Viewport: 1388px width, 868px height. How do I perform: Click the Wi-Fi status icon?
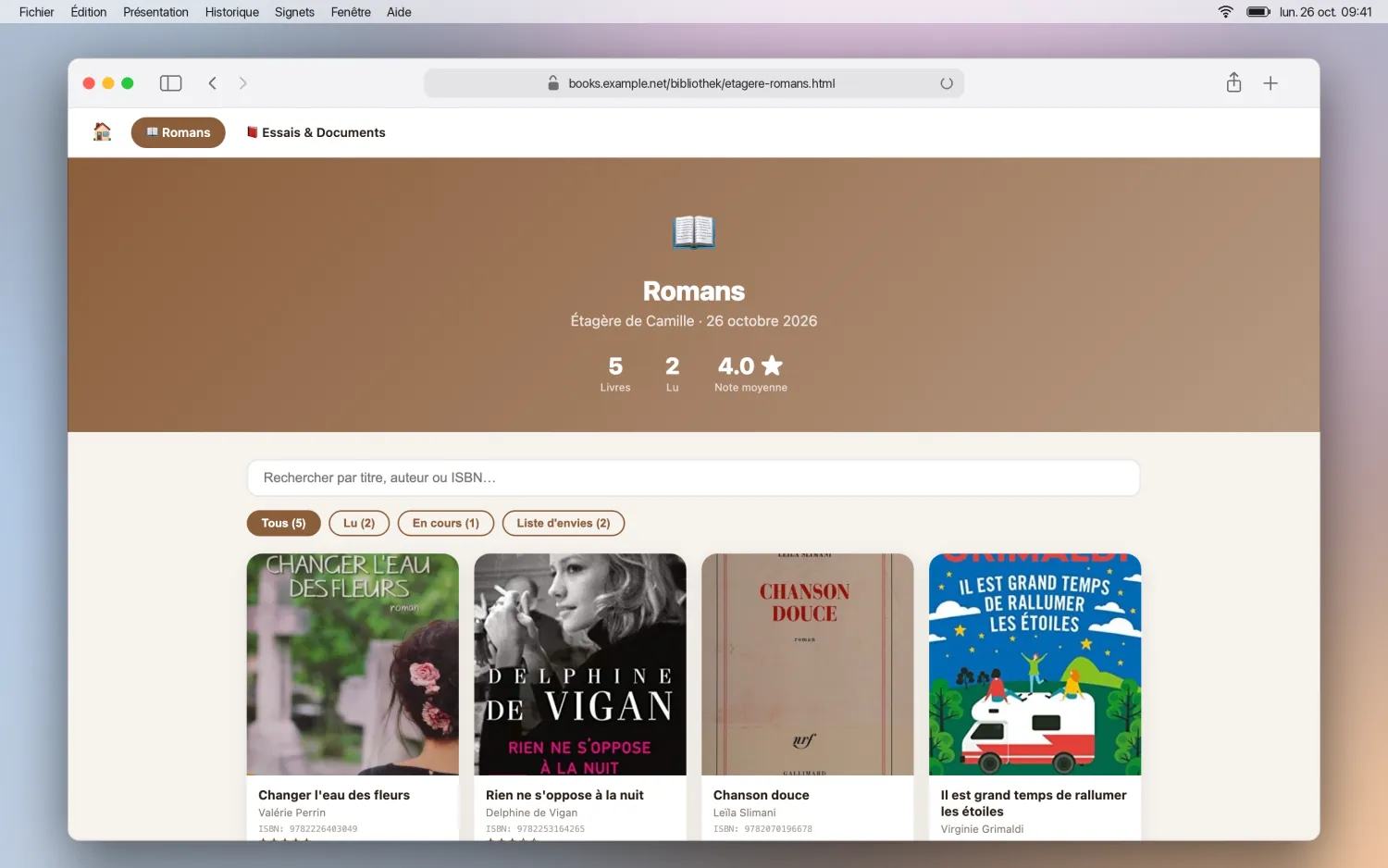(1226, 12)
